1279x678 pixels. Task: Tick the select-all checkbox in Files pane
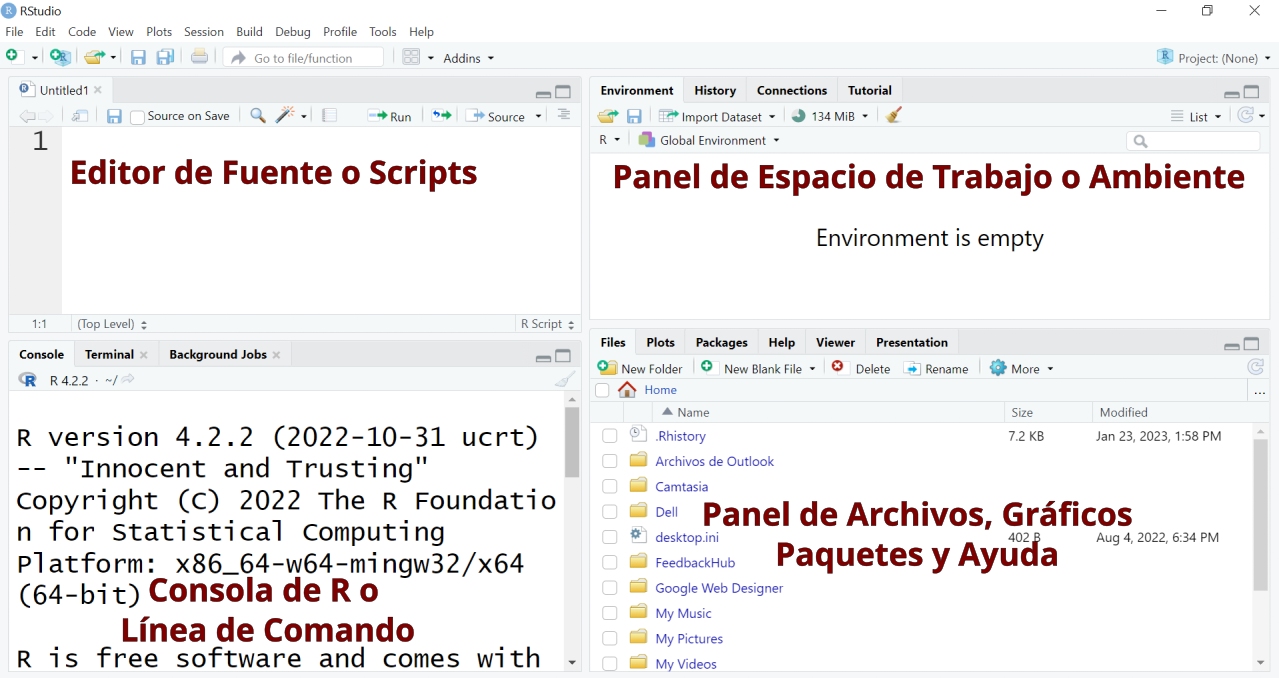[601, 390]
